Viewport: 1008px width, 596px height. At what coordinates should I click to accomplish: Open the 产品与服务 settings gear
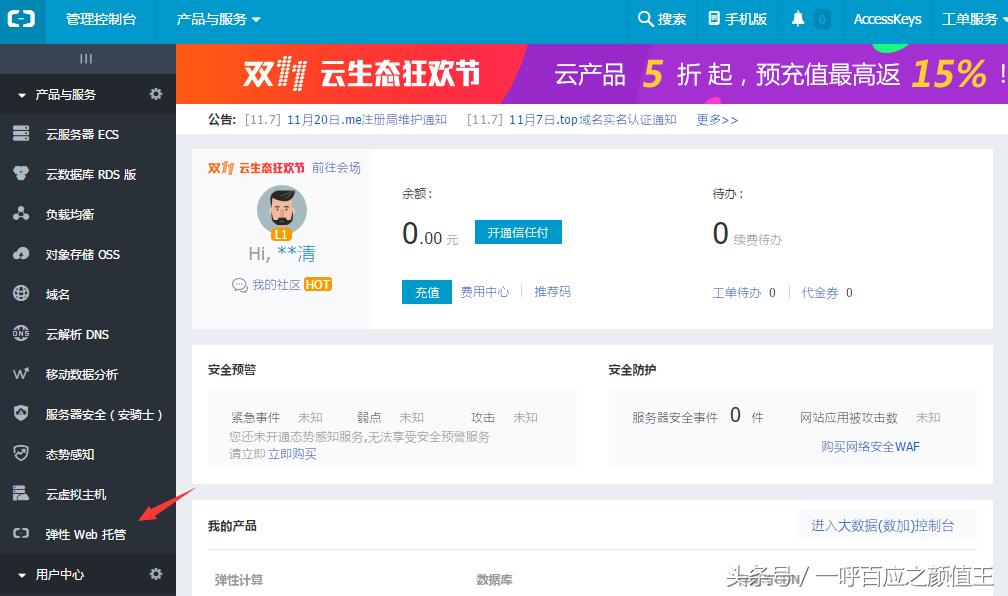click(x=155, y=94)
